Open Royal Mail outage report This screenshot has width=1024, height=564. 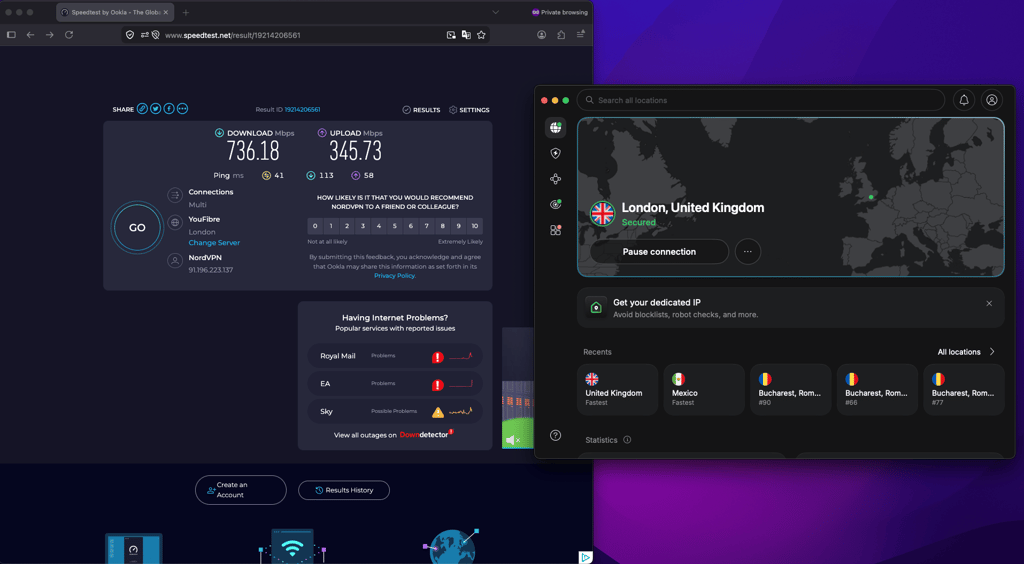coord(395,356)
